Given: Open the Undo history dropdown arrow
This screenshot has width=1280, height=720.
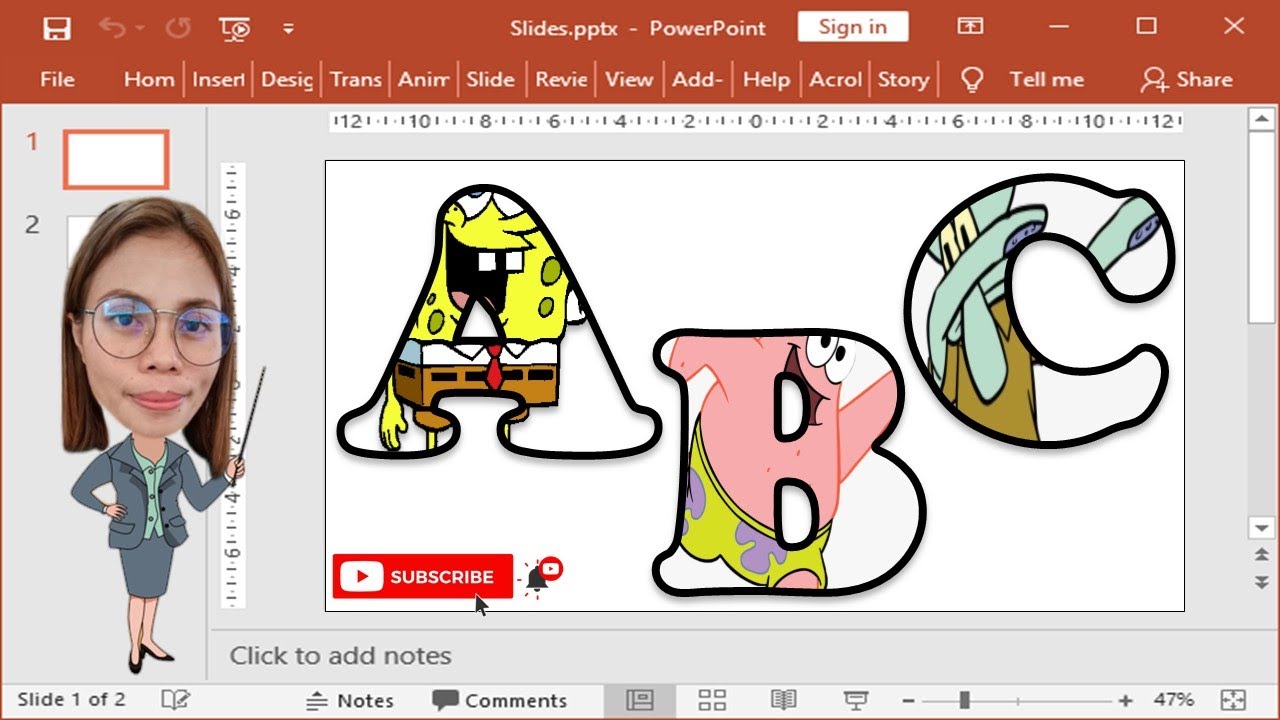Looking at the screenshot, I should coord(140,29).
